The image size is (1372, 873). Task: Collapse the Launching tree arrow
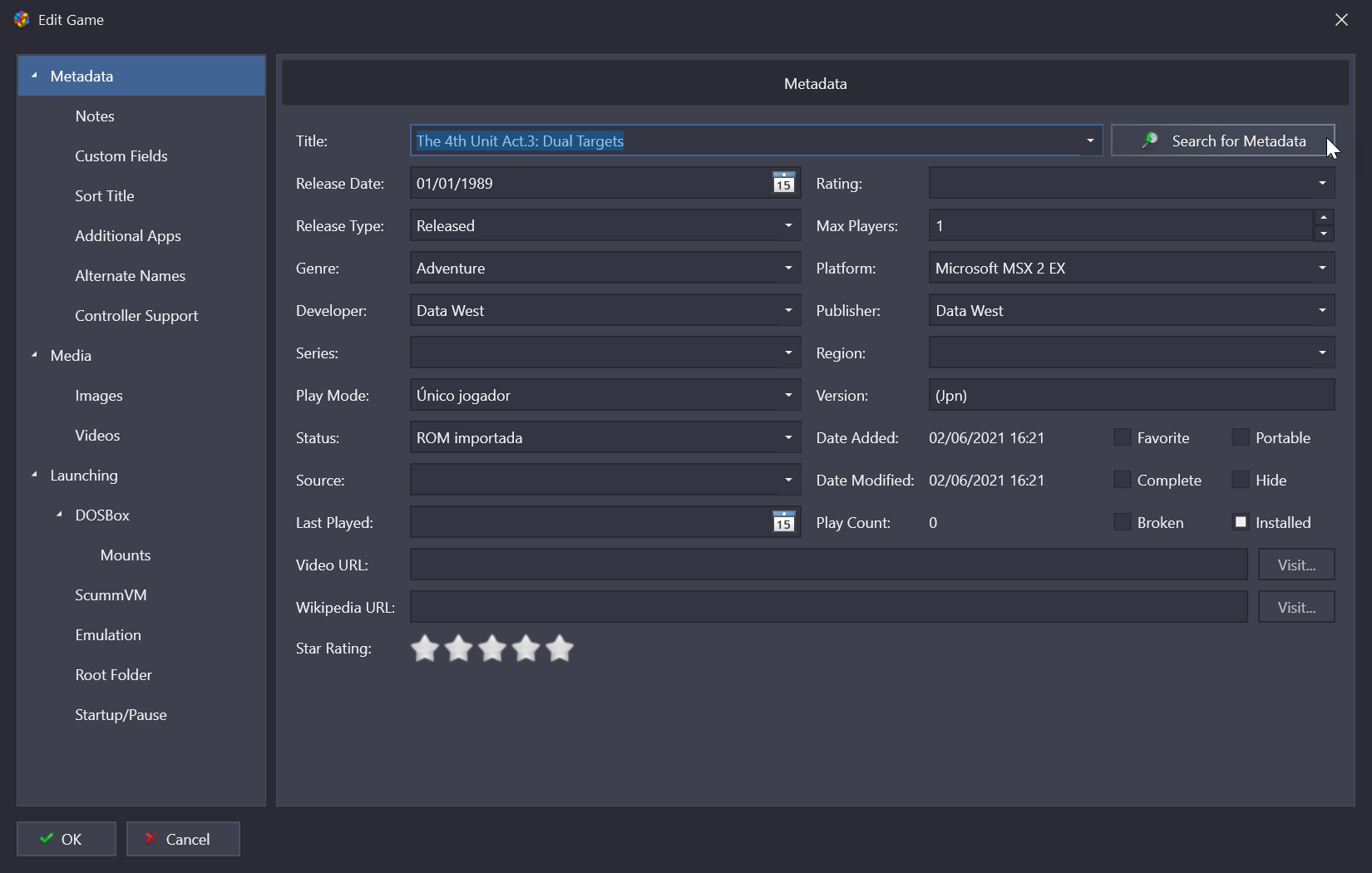pyautogui.click(x=34, y=475)
